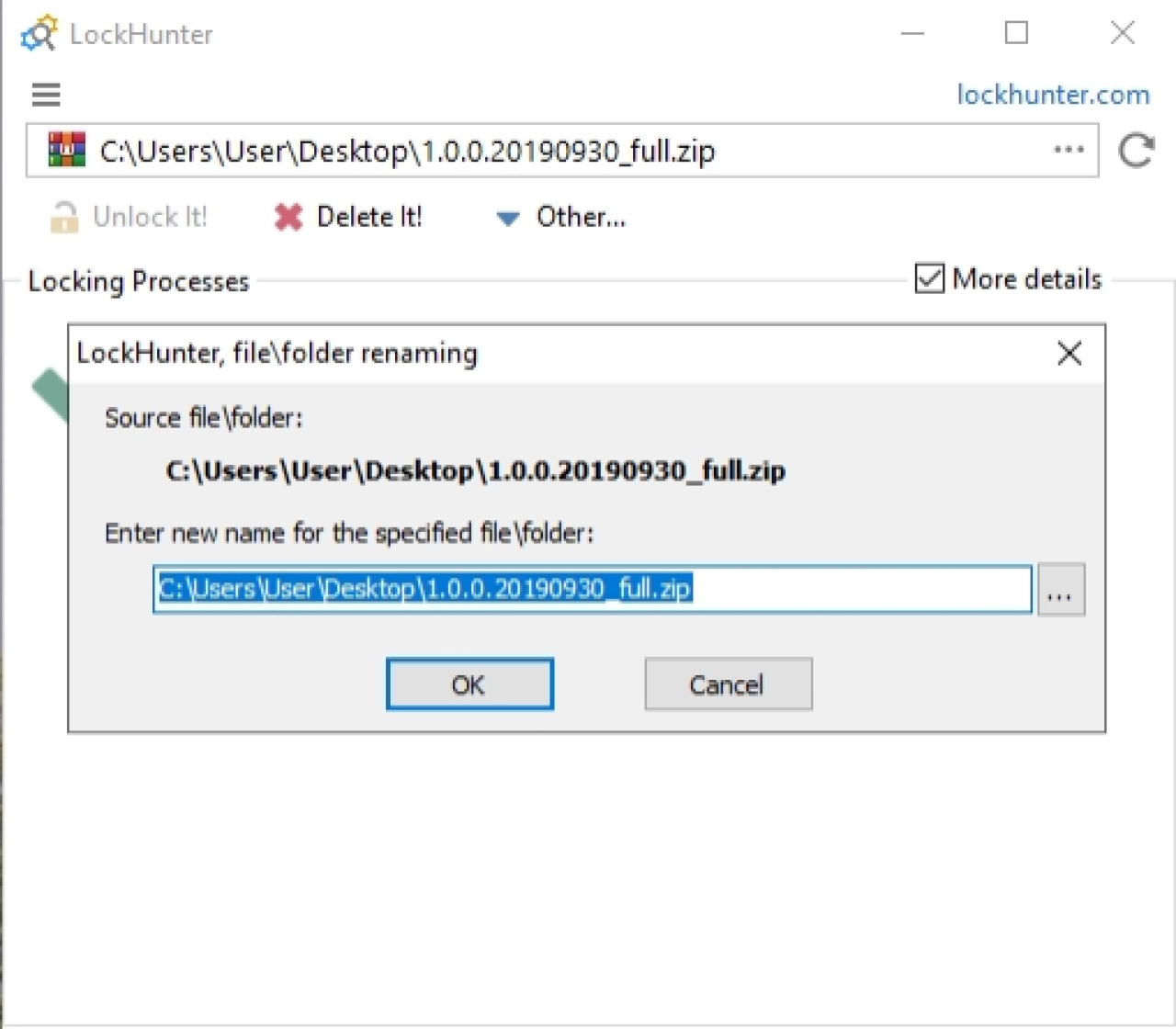
Task: Cancel the file renaming dialog
Action: (728, 684)
